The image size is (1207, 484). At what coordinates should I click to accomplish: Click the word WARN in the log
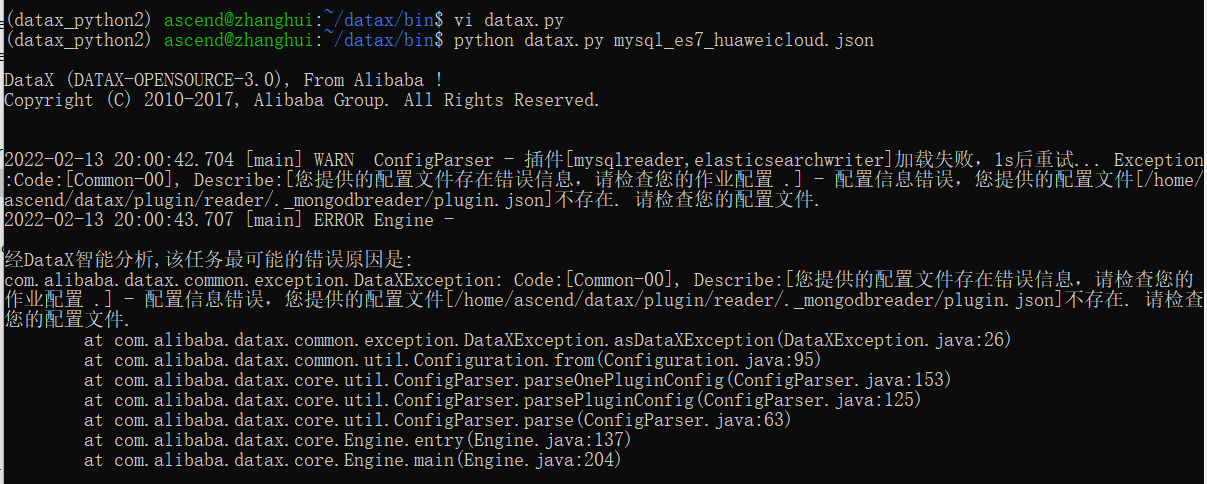point(333,160)
